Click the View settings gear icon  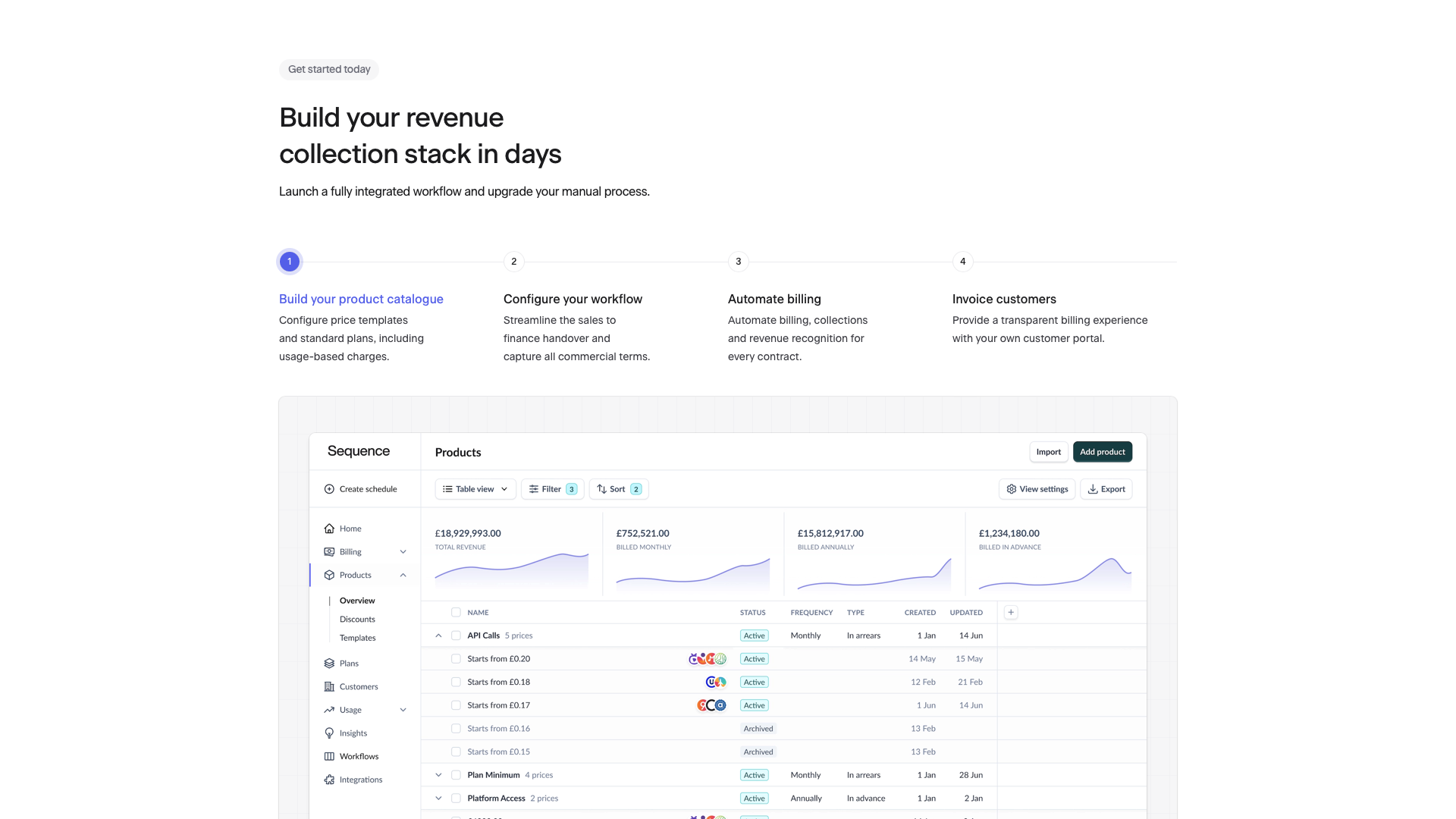(1012, 489)
